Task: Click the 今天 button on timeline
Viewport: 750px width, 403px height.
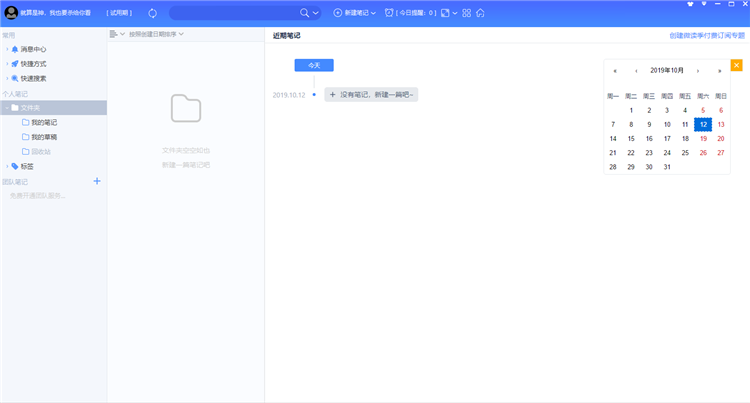Action: tap(313, 65)
